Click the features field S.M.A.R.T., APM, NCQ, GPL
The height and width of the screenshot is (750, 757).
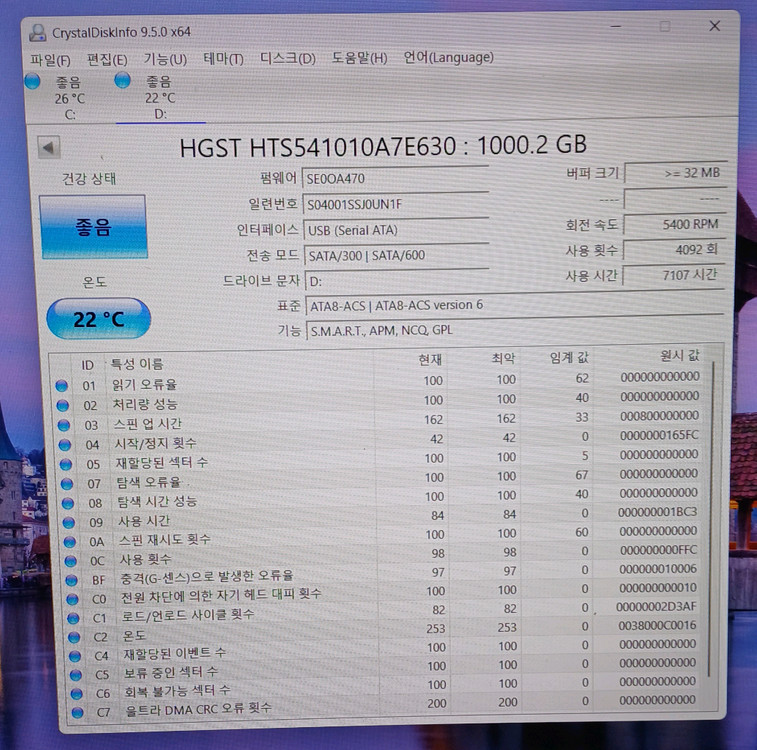(x=515, y=330)
